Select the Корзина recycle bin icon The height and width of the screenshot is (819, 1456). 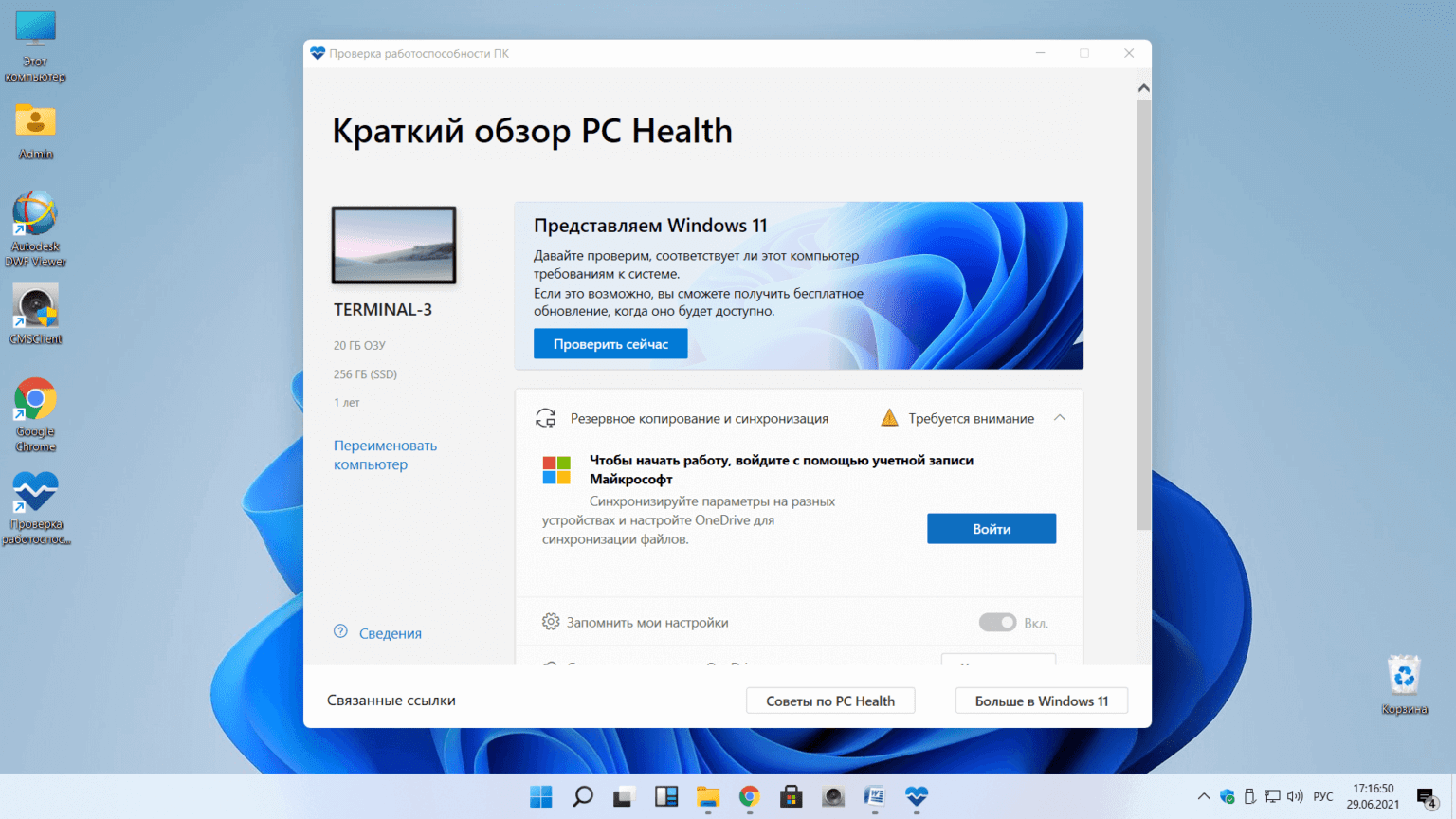pos(1404,684)
